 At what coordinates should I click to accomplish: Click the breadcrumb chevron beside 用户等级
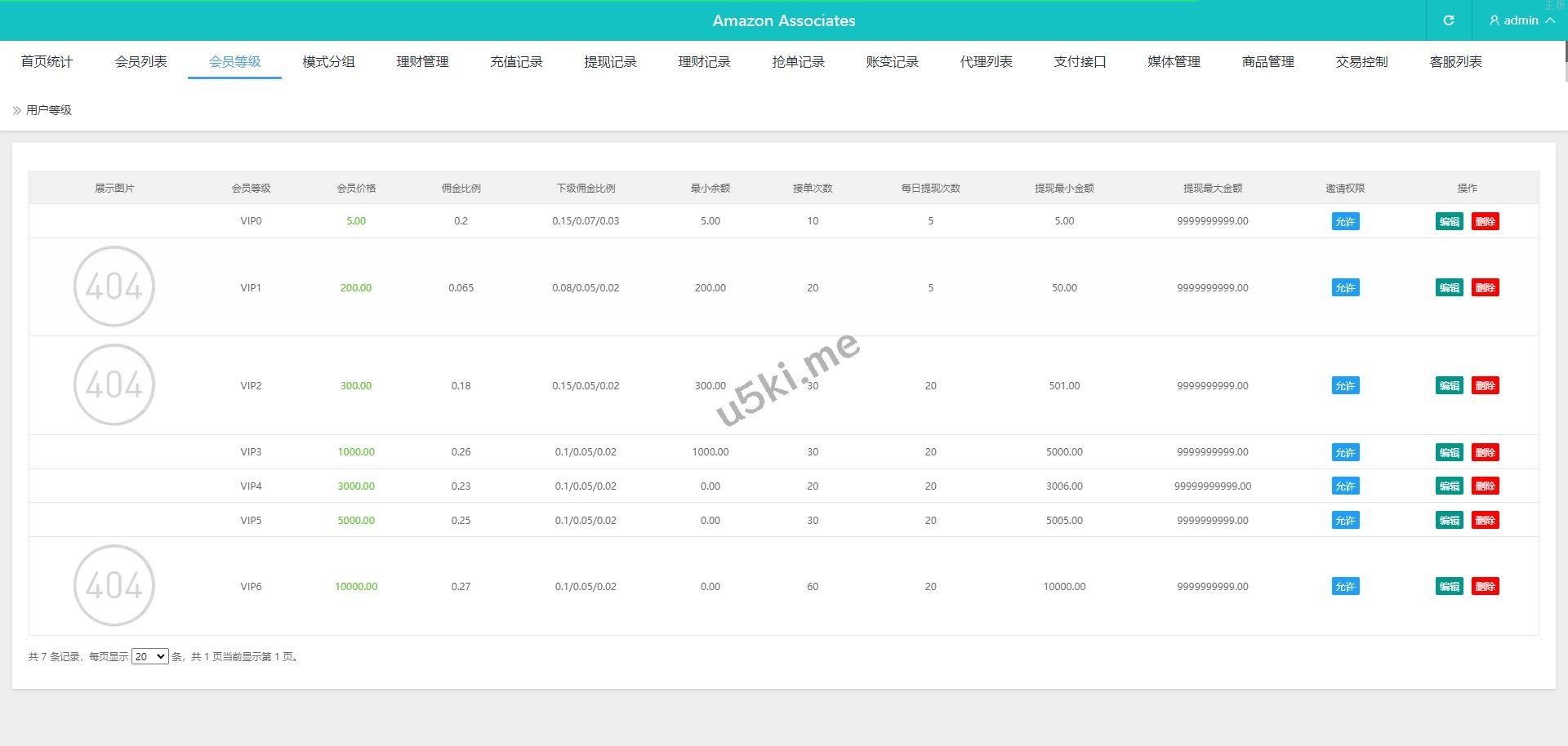(x=16, y=110)
